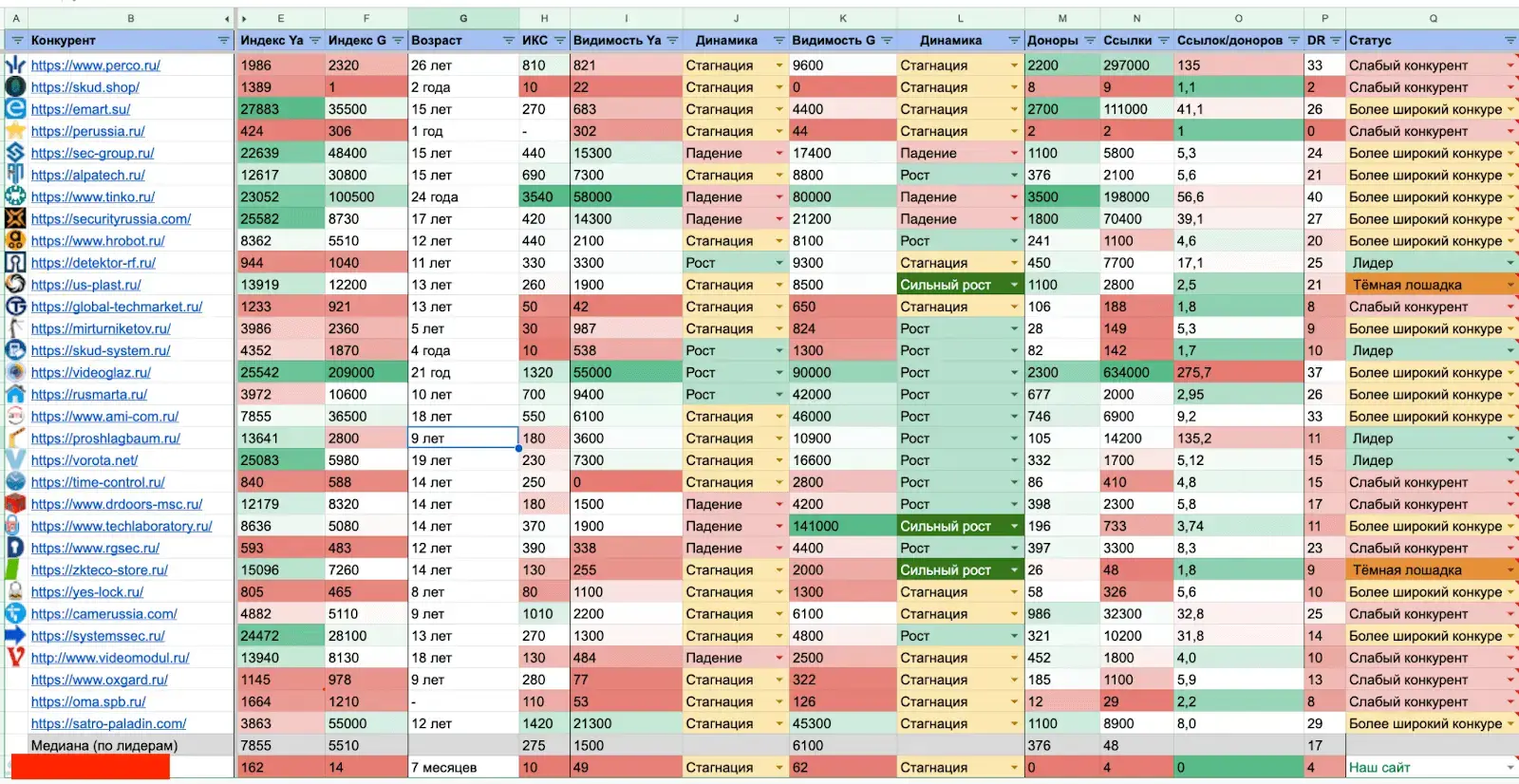The height and width of the screenshot is (784, 1519).
Task: Select cell 634000 in Ссылки column
Action: pos(1136,372)
